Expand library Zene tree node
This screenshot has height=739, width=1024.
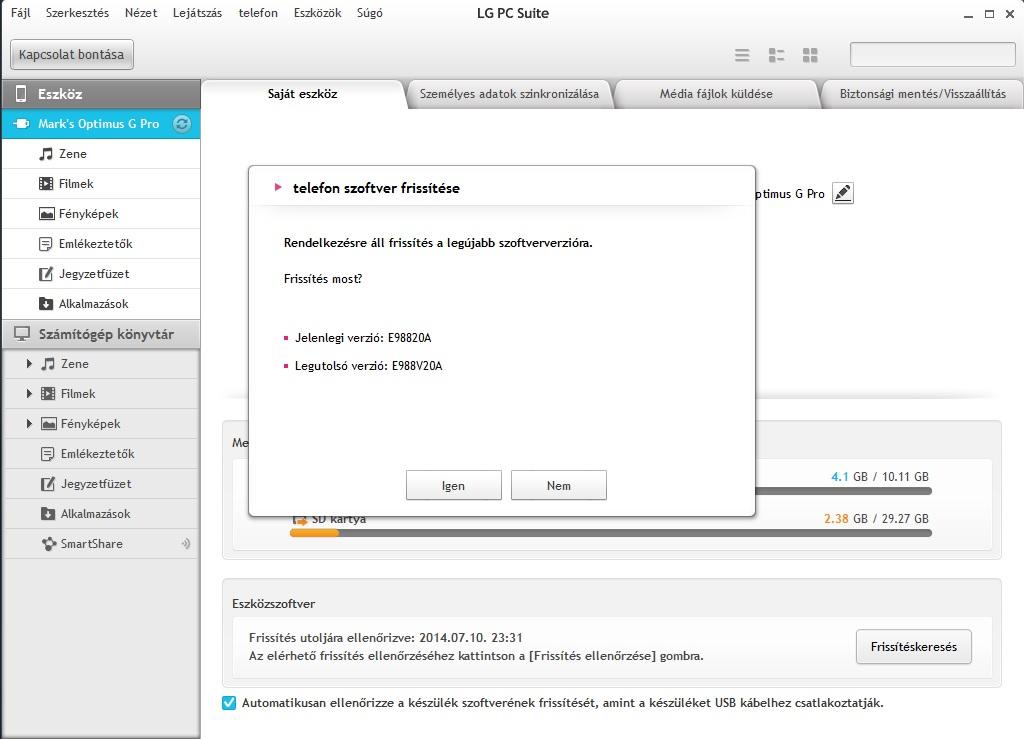coord(29,364)
